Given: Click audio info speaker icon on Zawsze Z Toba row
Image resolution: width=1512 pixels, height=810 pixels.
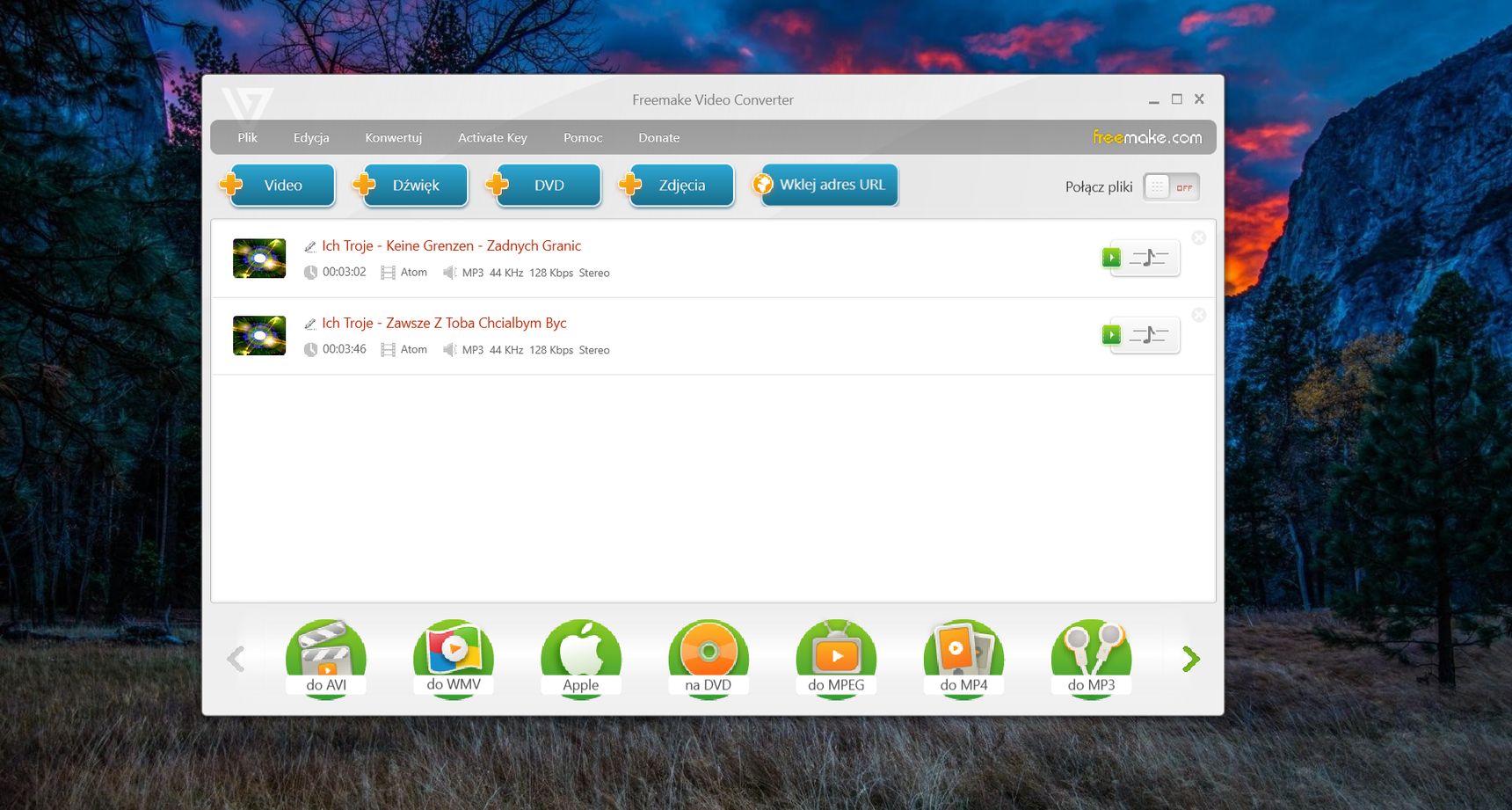Looking at the screenshot, I should (449, 350).
